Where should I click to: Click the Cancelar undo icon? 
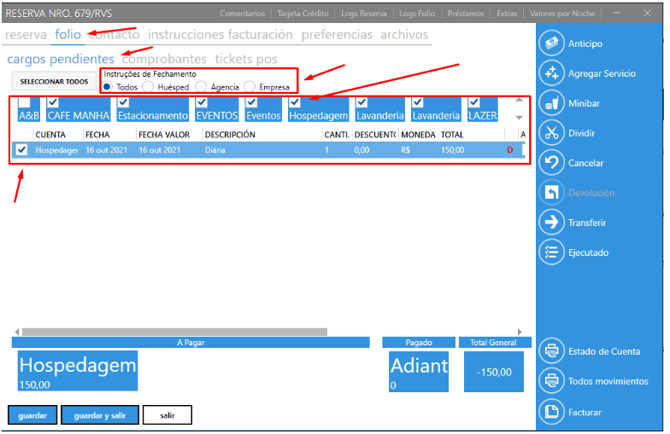pyautogui.click(x=551, y=162)
